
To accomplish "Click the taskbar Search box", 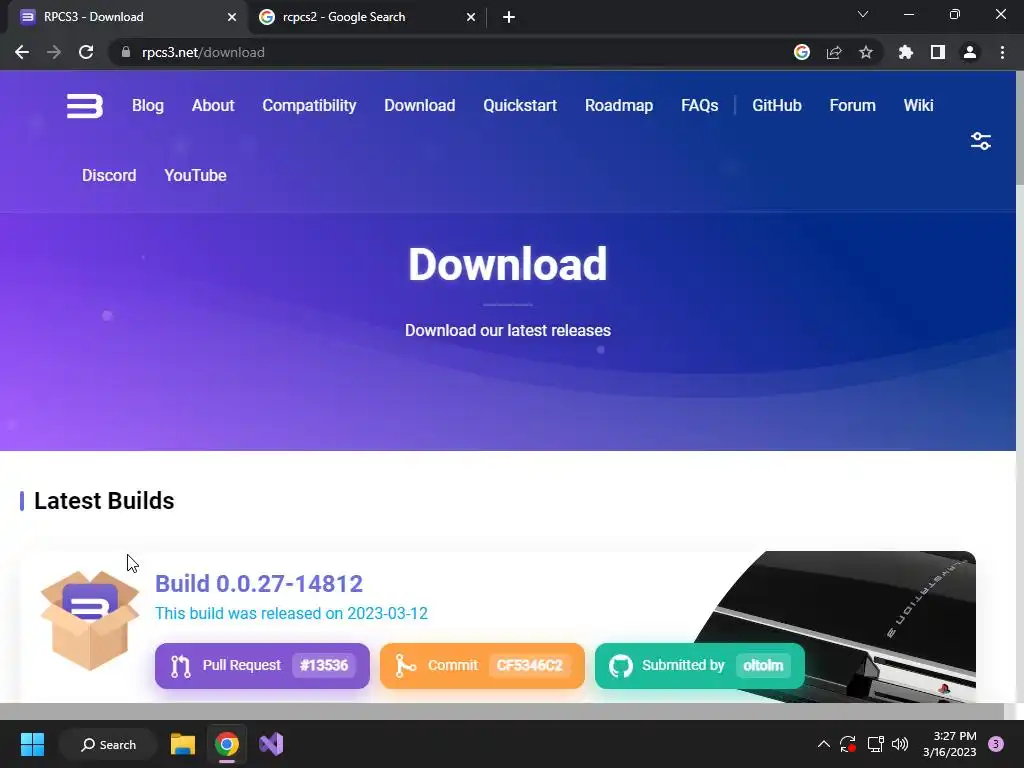I will pyautogui.click(x=108, y=744).
